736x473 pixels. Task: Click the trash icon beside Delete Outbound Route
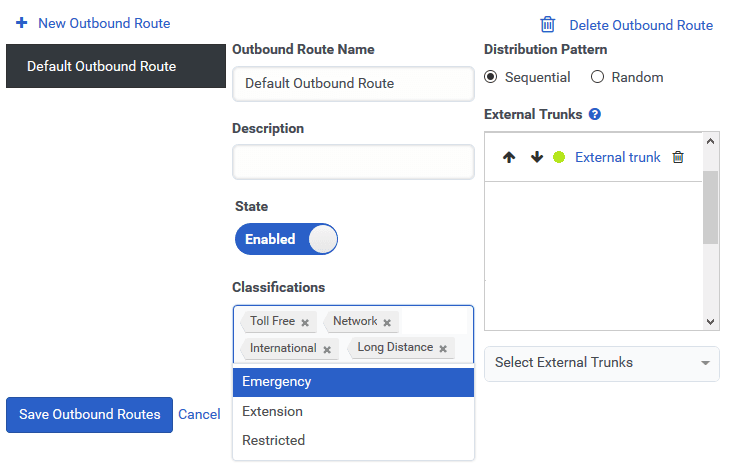(x=548, y=25)
